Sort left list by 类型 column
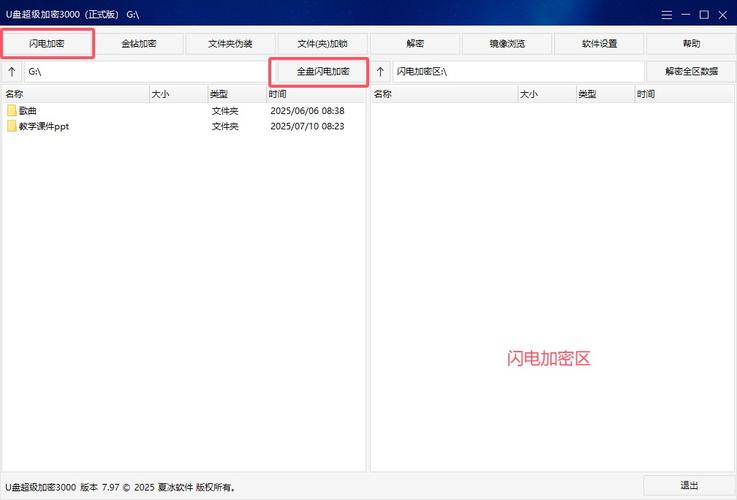 click(x=237, y=94)
